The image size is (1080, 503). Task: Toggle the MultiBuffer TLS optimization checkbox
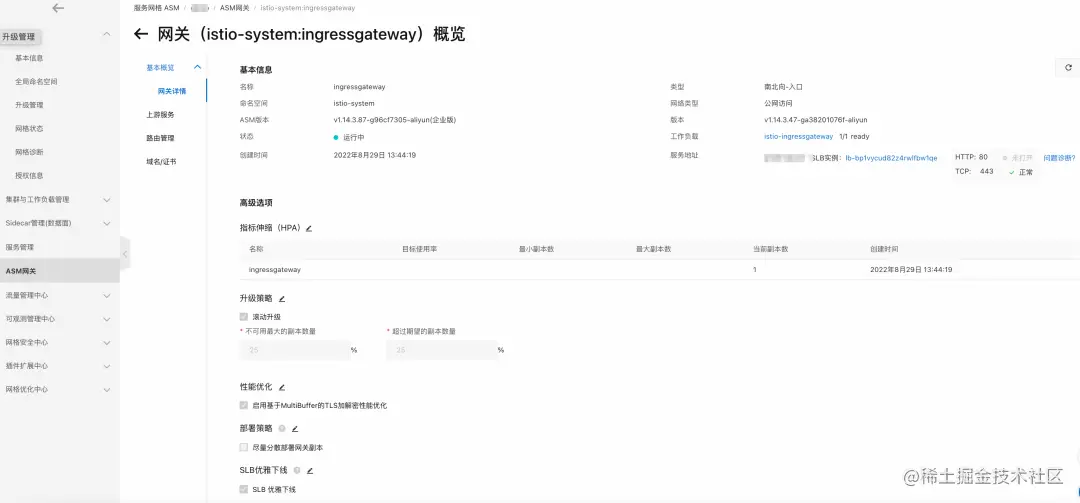(x=243, y=405)
